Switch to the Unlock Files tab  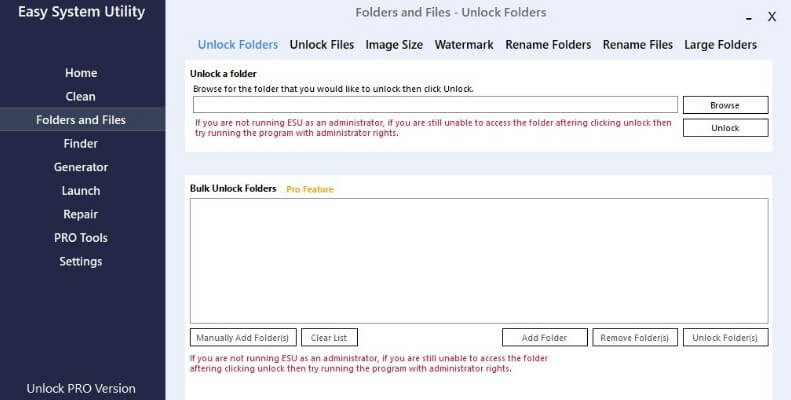point(322,44)
